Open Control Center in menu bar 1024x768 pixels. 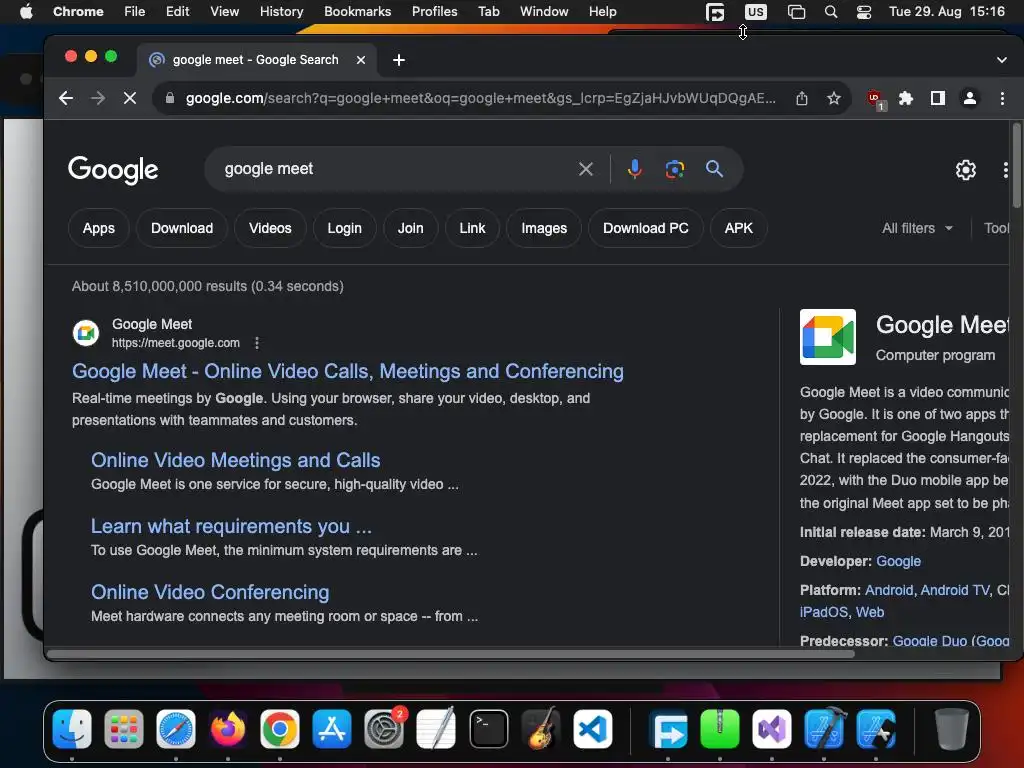click(864, 12)
